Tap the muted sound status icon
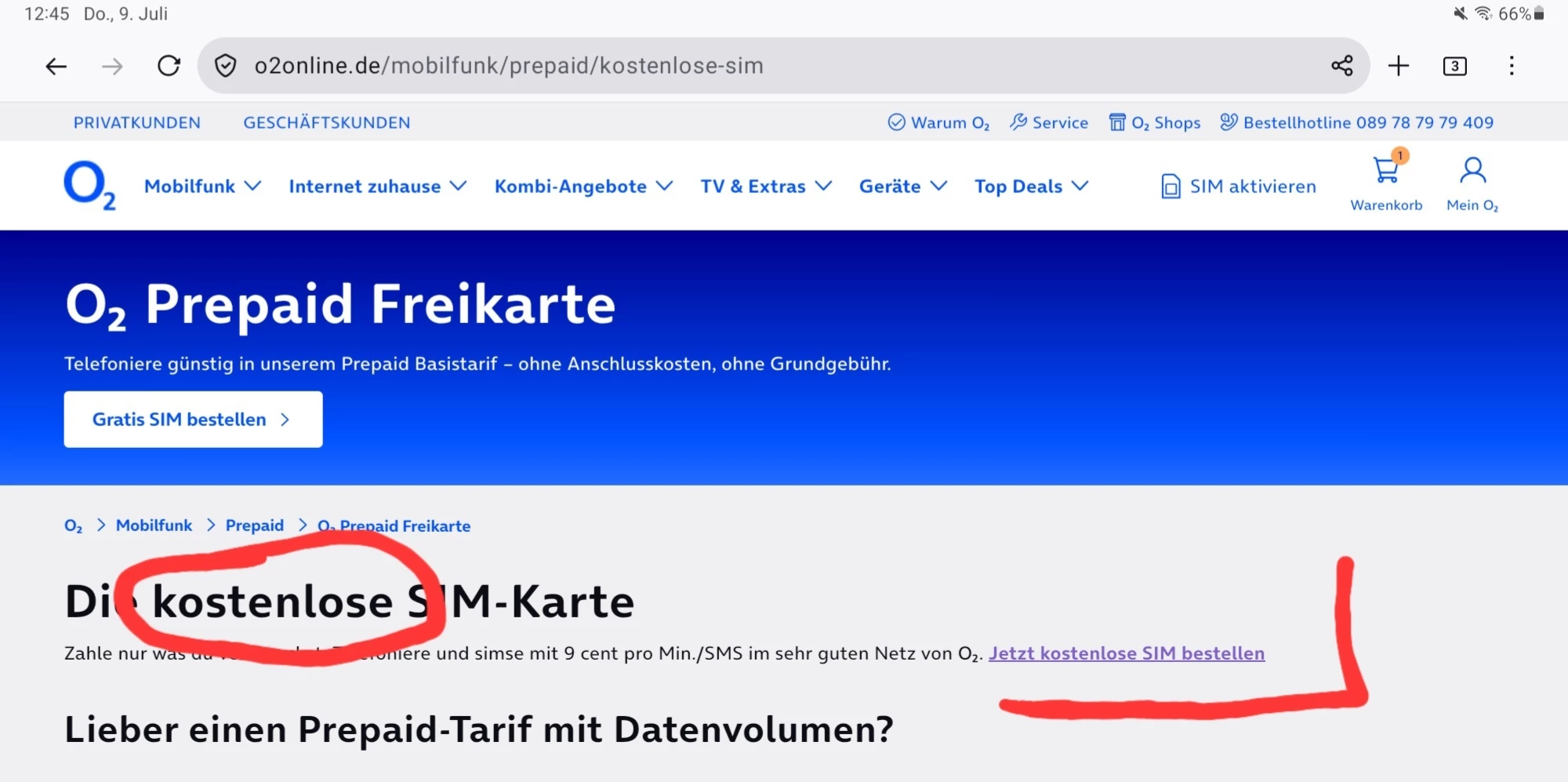The width and height of the screenshot is (1568, 782). (x=1460, y=13)
